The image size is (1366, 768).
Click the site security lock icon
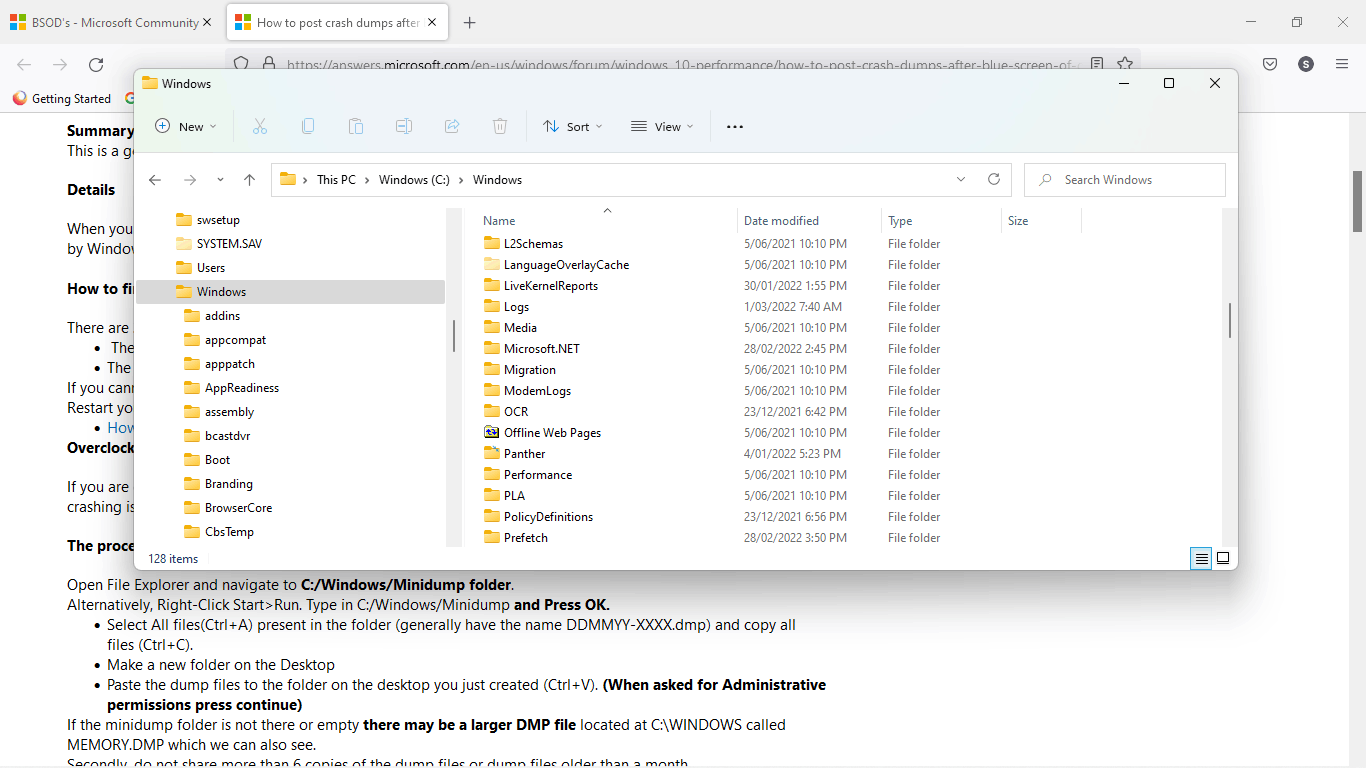pyautogui.click(x=268, y=64)
